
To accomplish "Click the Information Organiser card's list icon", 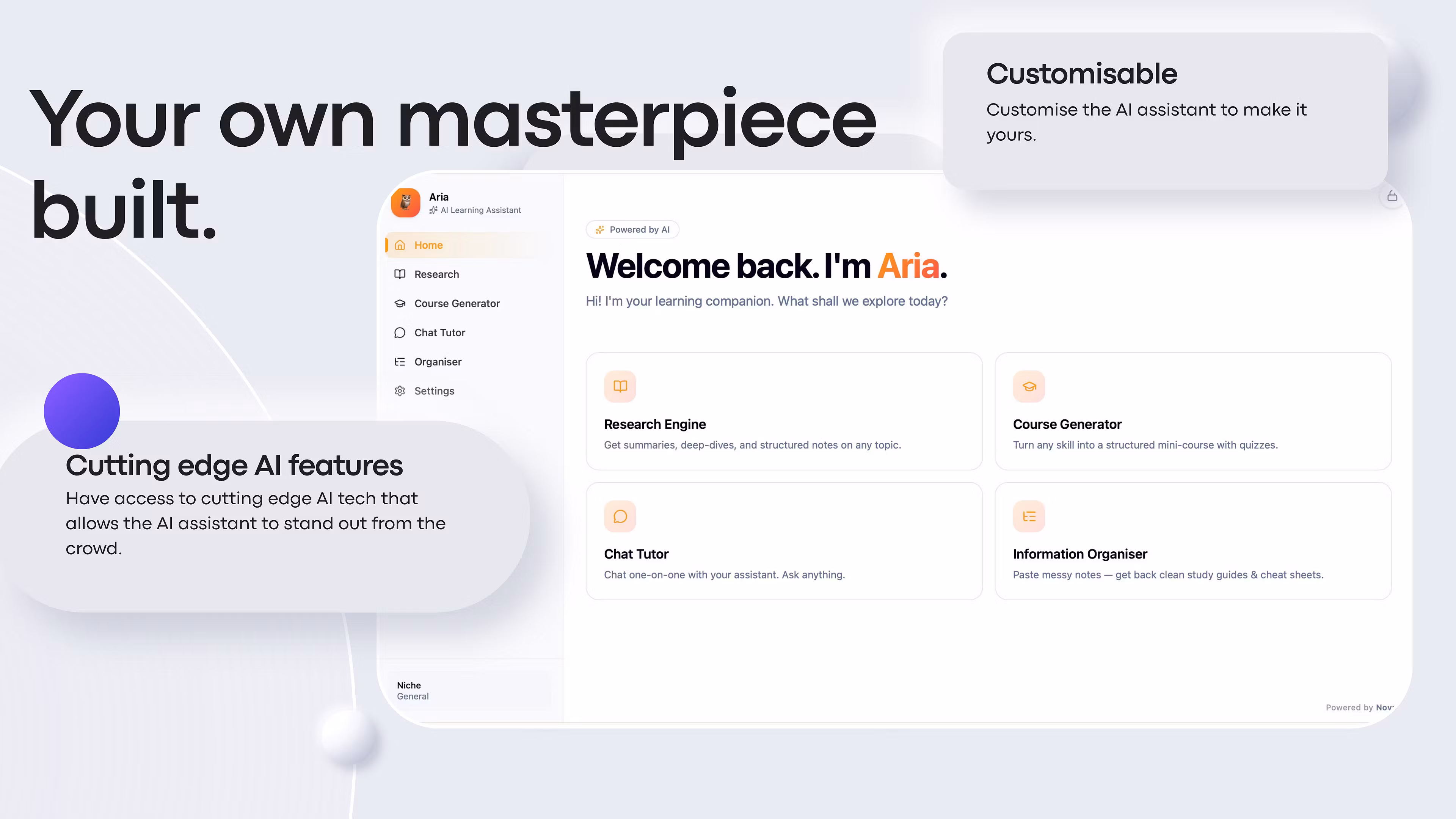I will [1029, 516].
